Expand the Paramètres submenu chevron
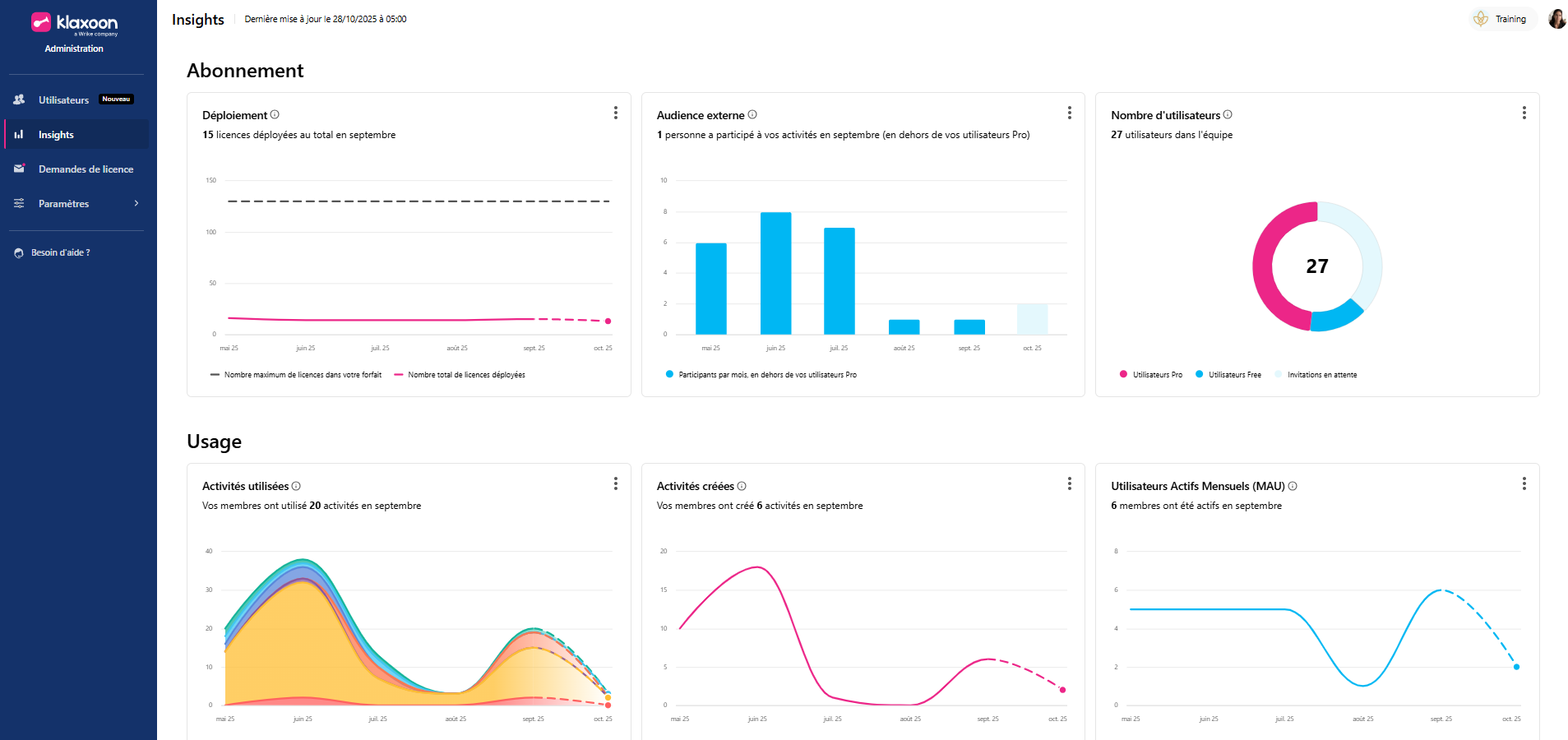Viewport: 1568px width, 740px height. [136, 204]
